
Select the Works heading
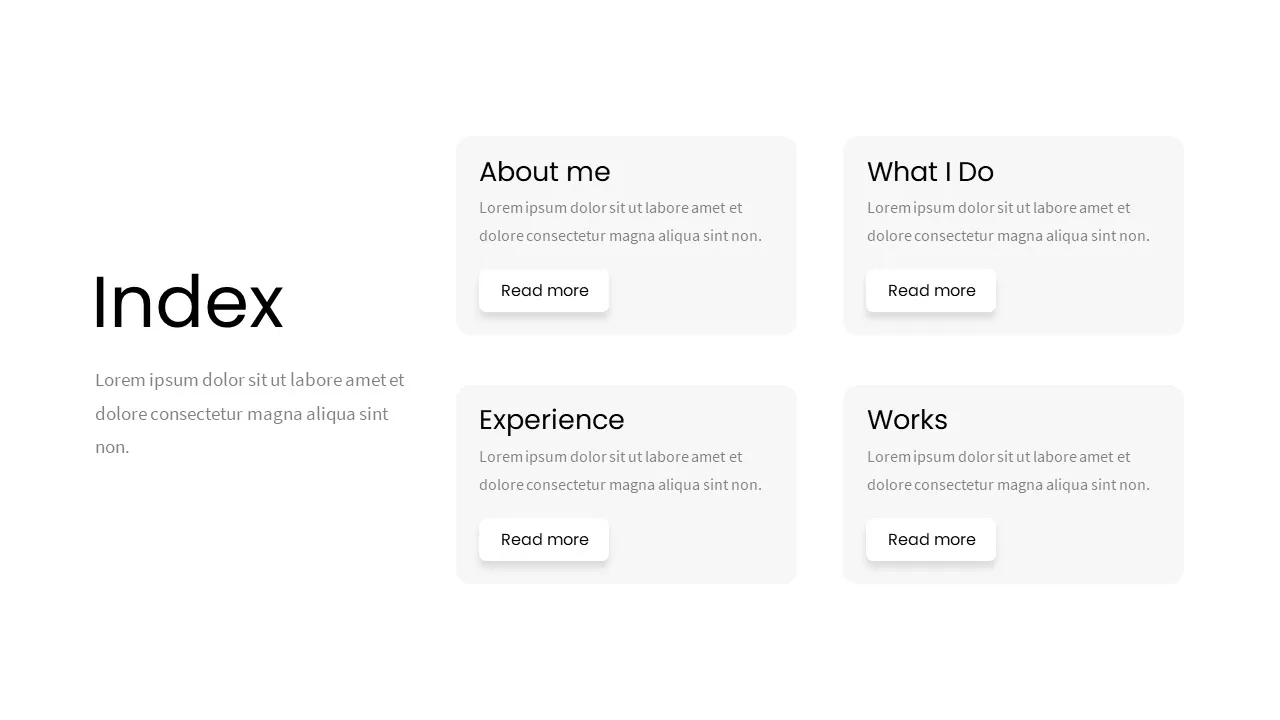pos(907,420)
